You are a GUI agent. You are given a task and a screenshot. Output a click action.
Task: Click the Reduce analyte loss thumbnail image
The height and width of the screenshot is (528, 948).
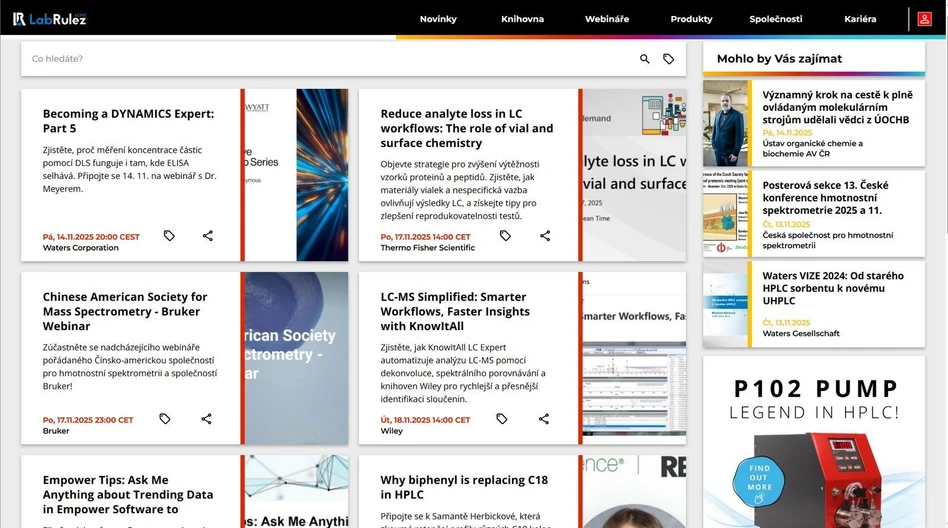click(x=634, y=175)
